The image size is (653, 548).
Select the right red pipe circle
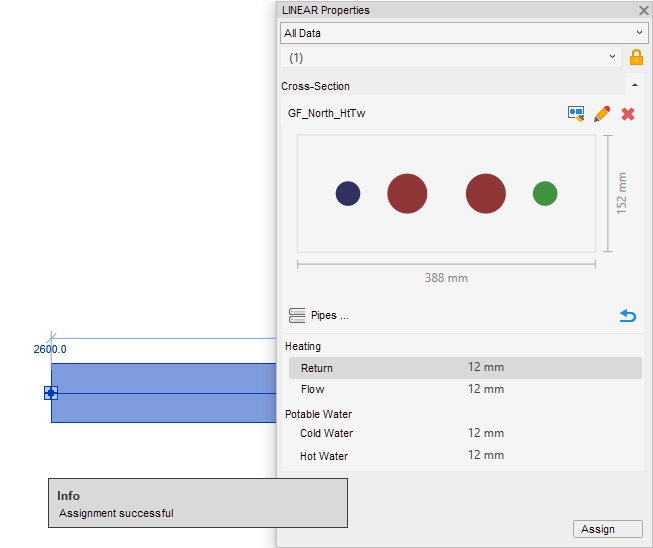coord(486,193)
